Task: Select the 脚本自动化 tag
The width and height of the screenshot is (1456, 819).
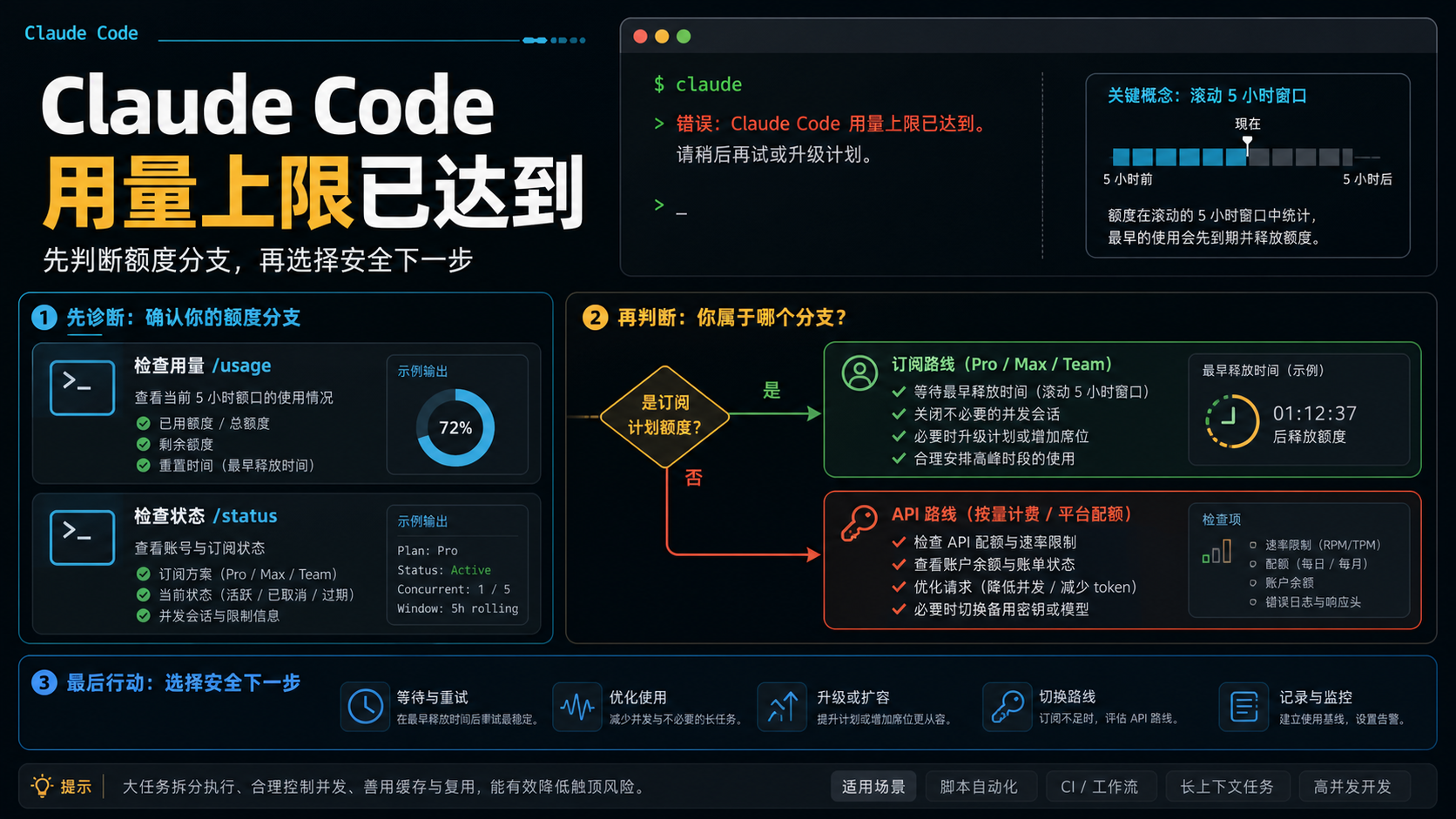Action: pos(979,786)
